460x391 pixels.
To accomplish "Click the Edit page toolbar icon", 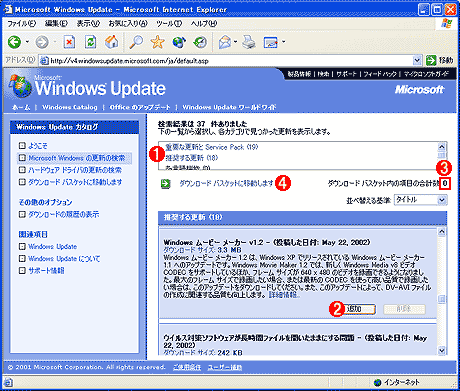I will pos(271,42).
